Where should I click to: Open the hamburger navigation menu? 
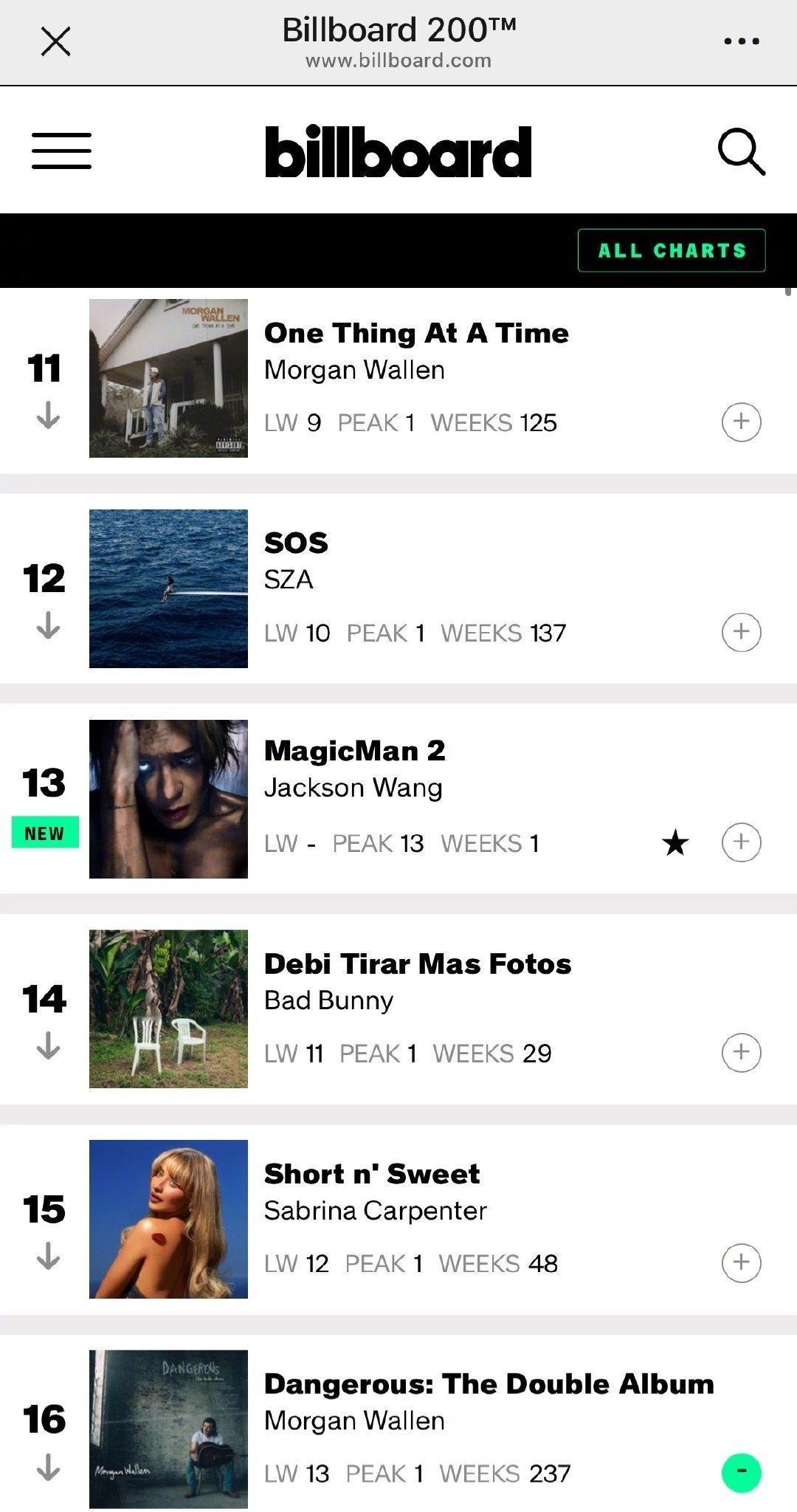(61, 151)
